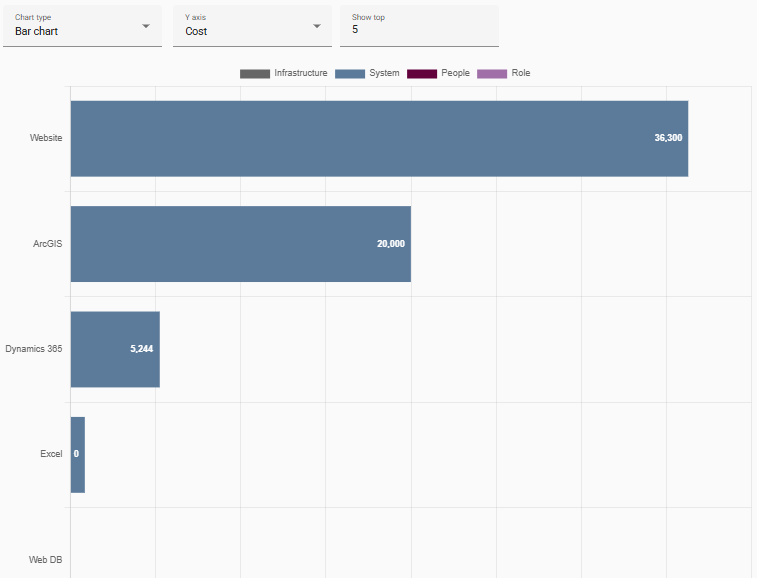Click the ArcGIS axis label

pos(47,244)
